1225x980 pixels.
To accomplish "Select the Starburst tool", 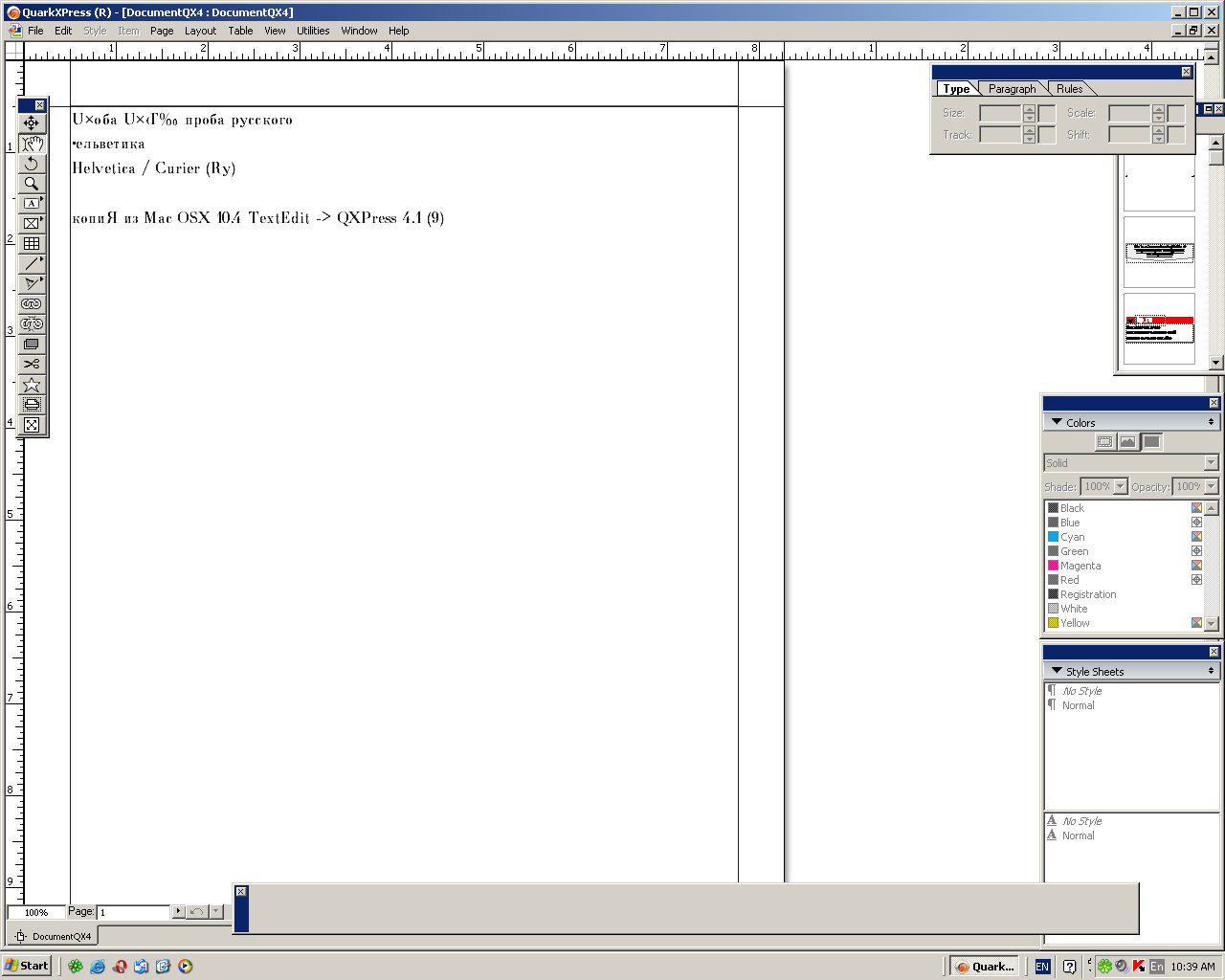I will click(32, 385).
